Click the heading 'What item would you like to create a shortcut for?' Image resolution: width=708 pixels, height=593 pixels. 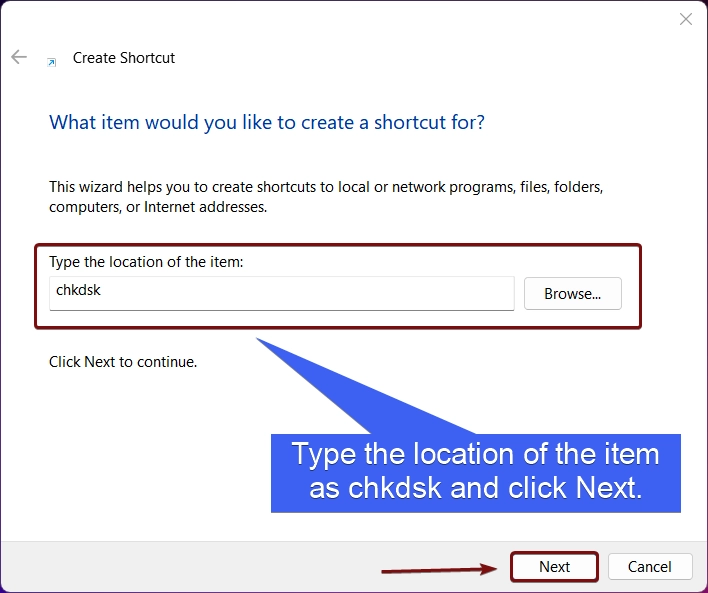pos(267,122)
